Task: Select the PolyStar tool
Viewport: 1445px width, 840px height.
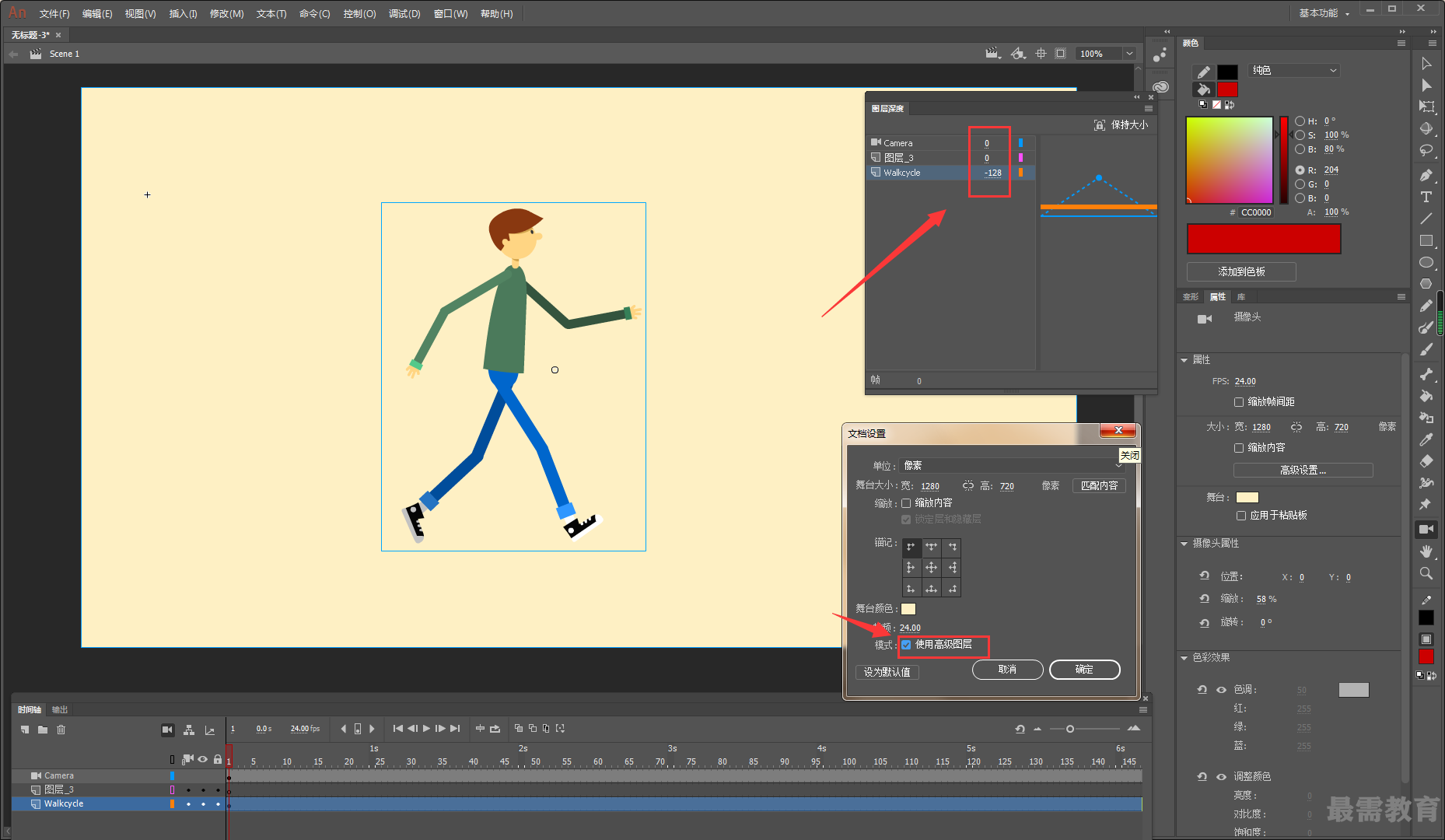Action: 1426,284
